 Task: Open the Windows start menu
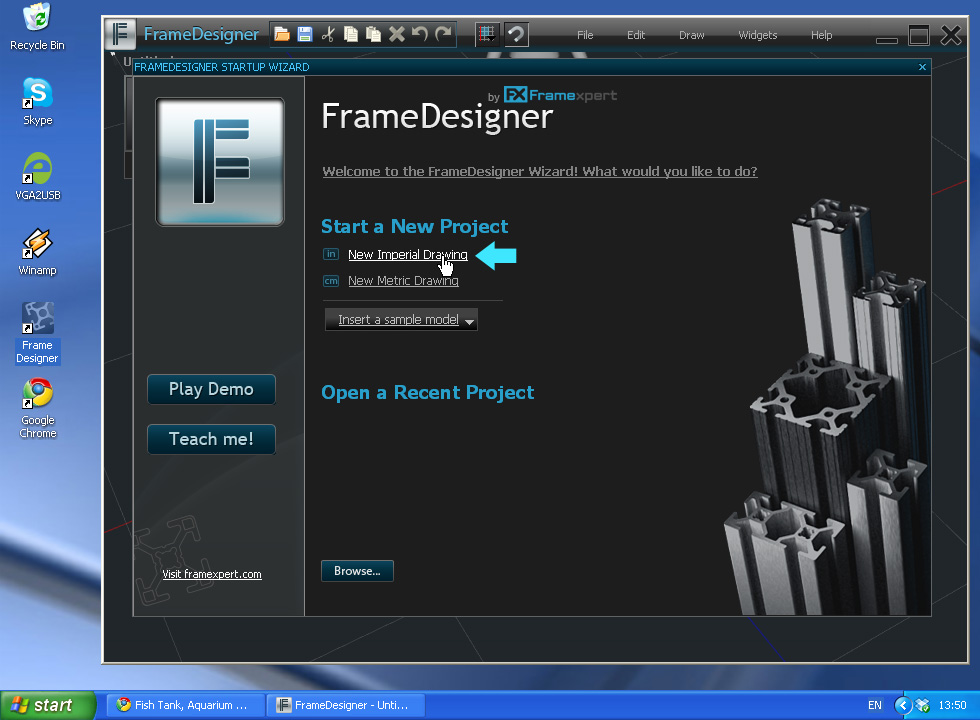(x=48, y=705)
